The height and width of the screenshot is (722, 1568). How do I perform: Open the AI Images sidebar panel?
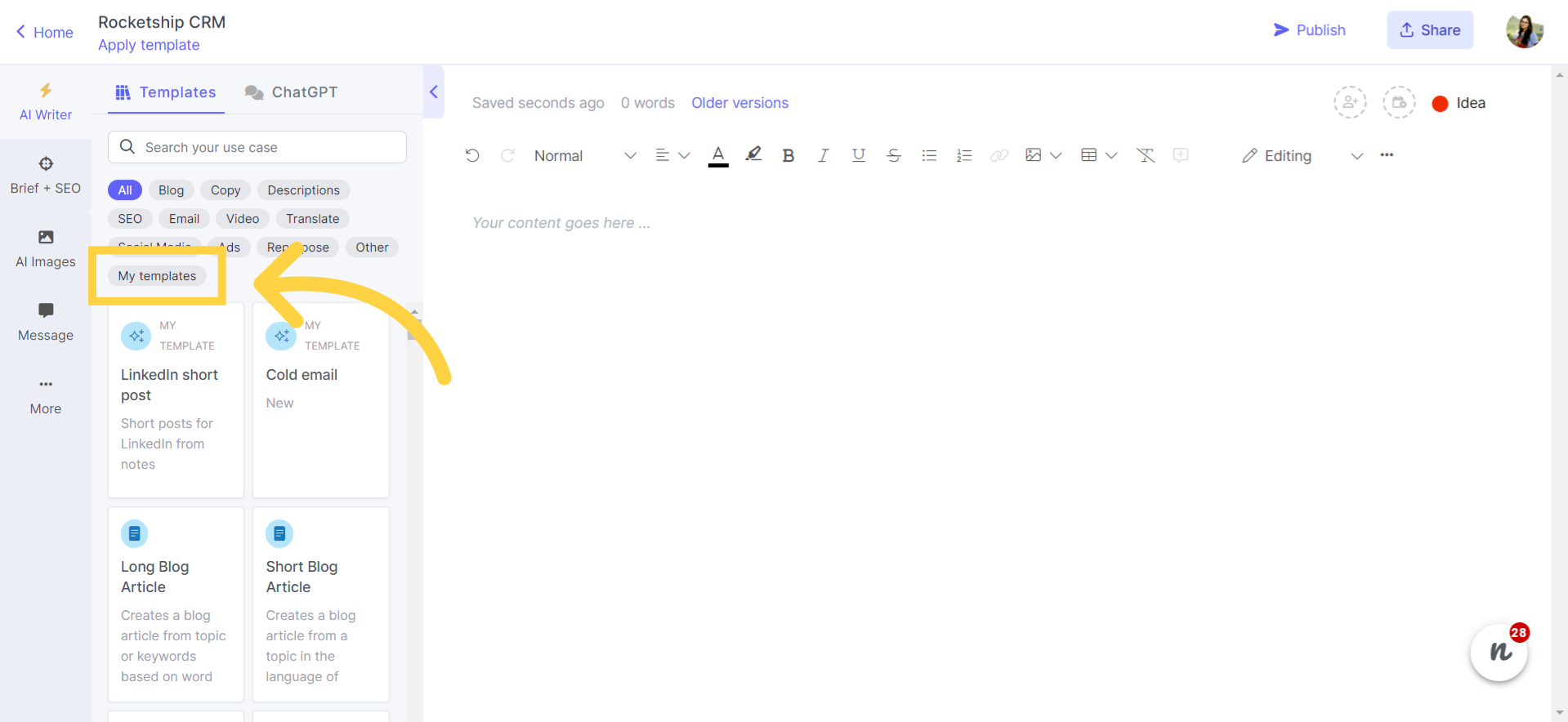pos(46,249)
